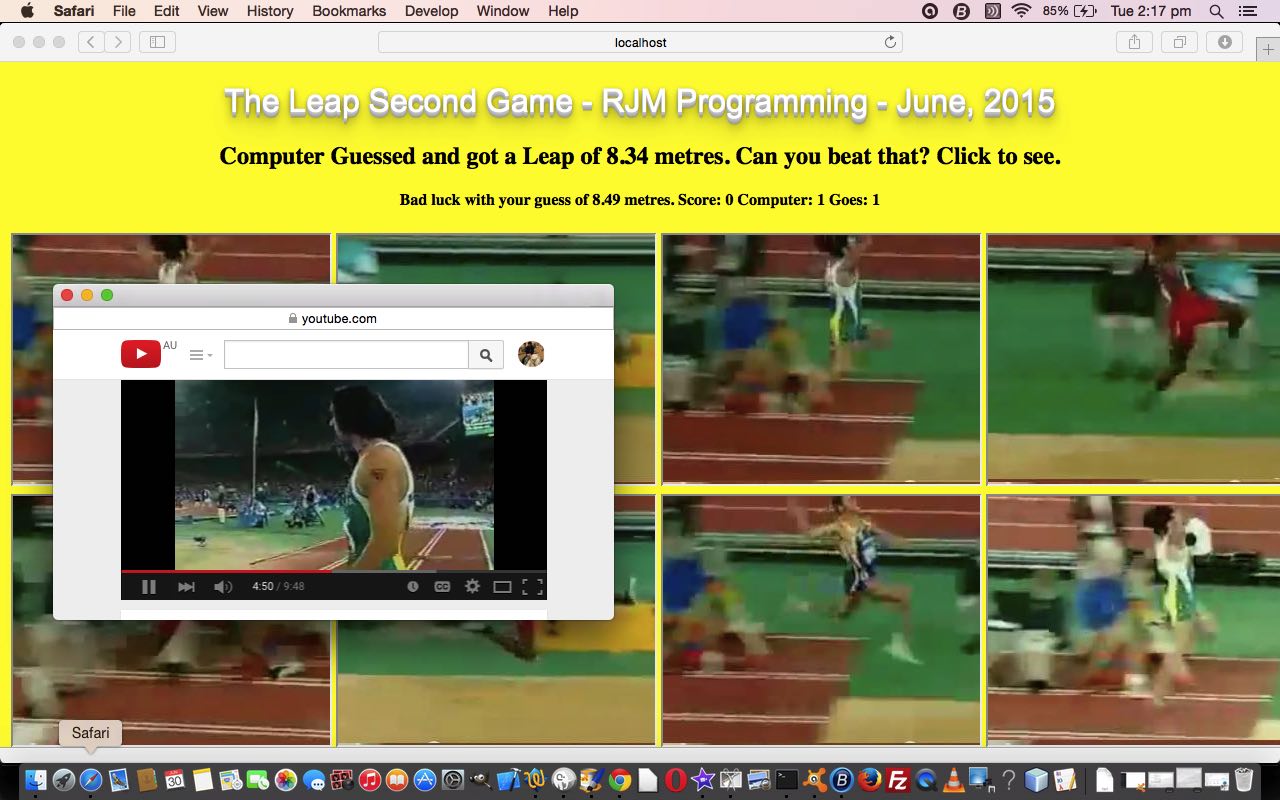Expand the YouTube guide menu dropdown

pos(201,355)
